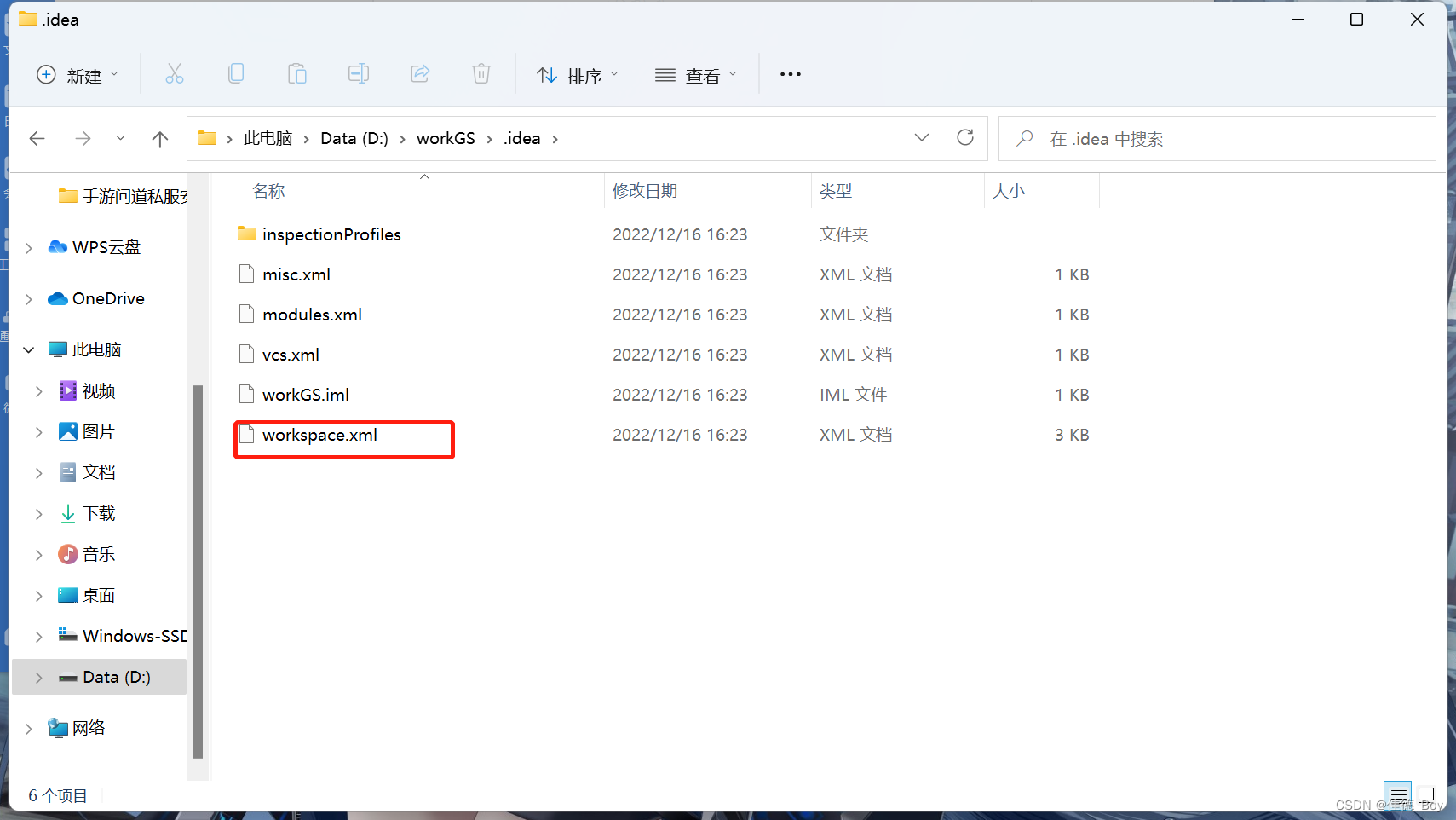Select Data (D:) in the sidebar
1456x820 pixels.
pyautogui.click(x=112, y=676)
